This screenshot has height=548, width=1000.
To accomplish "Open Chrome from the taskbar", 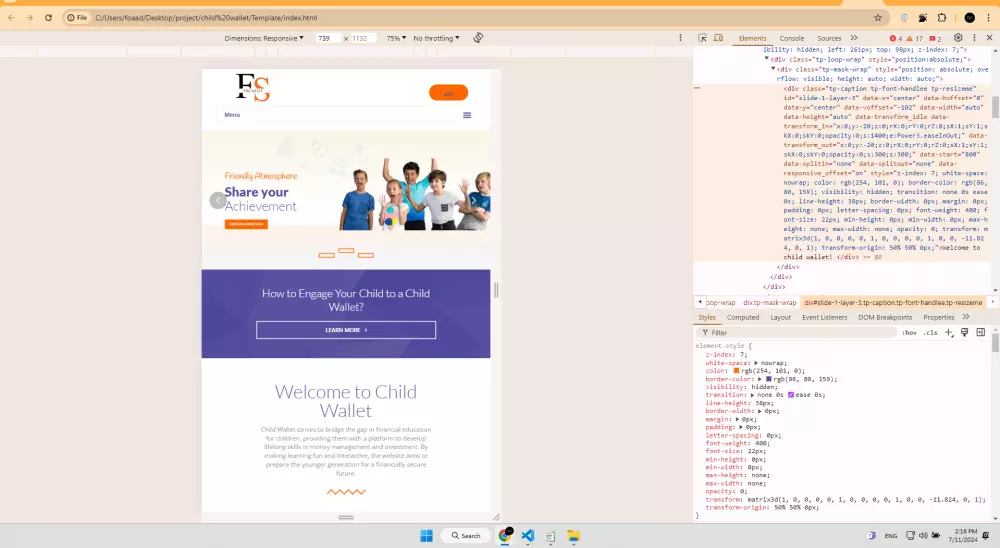I will point(505,536).
